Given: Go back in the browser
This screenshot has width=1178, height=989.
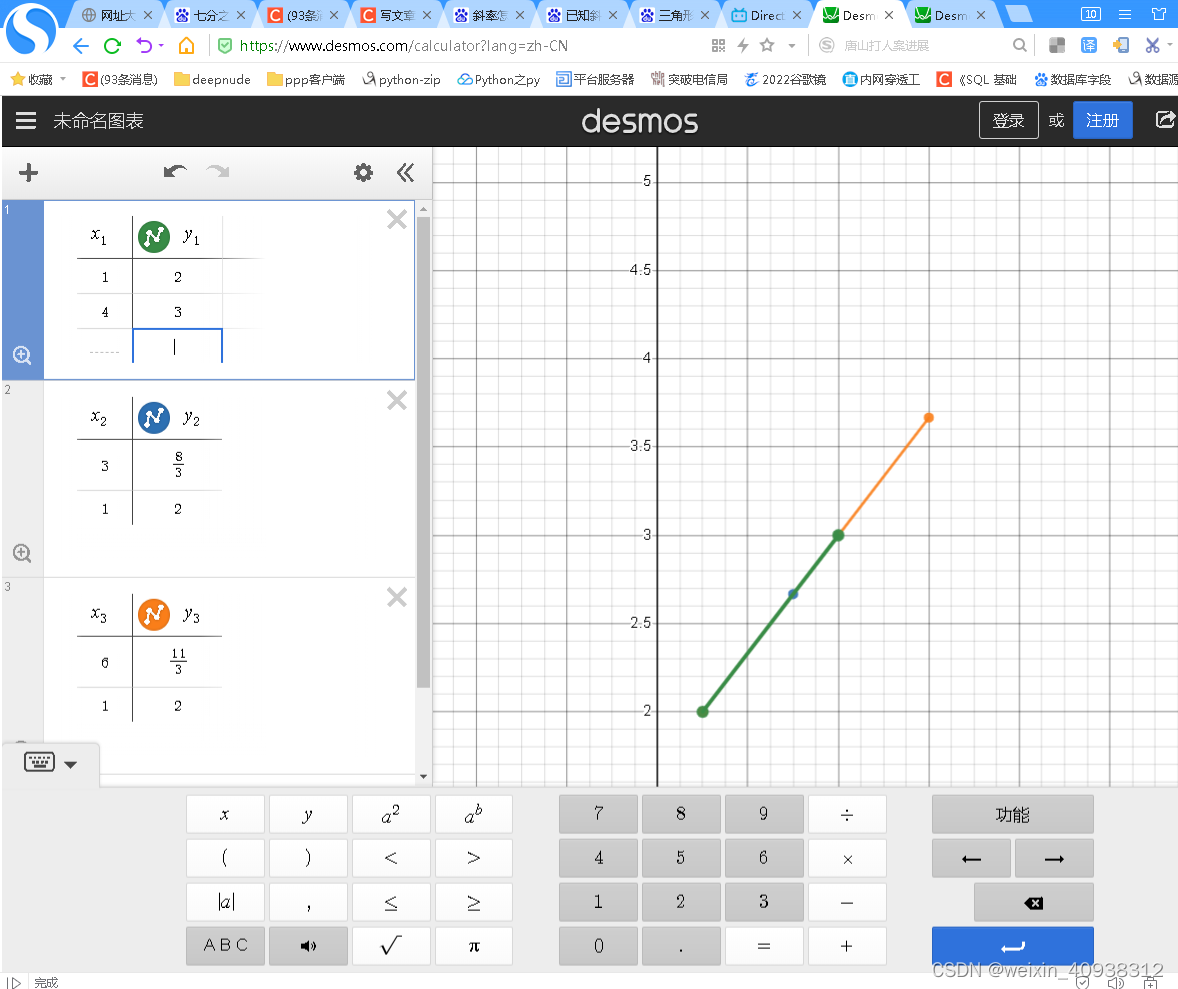Looking at the screenshot, I should pyautogui.click(x=80, y=46).
